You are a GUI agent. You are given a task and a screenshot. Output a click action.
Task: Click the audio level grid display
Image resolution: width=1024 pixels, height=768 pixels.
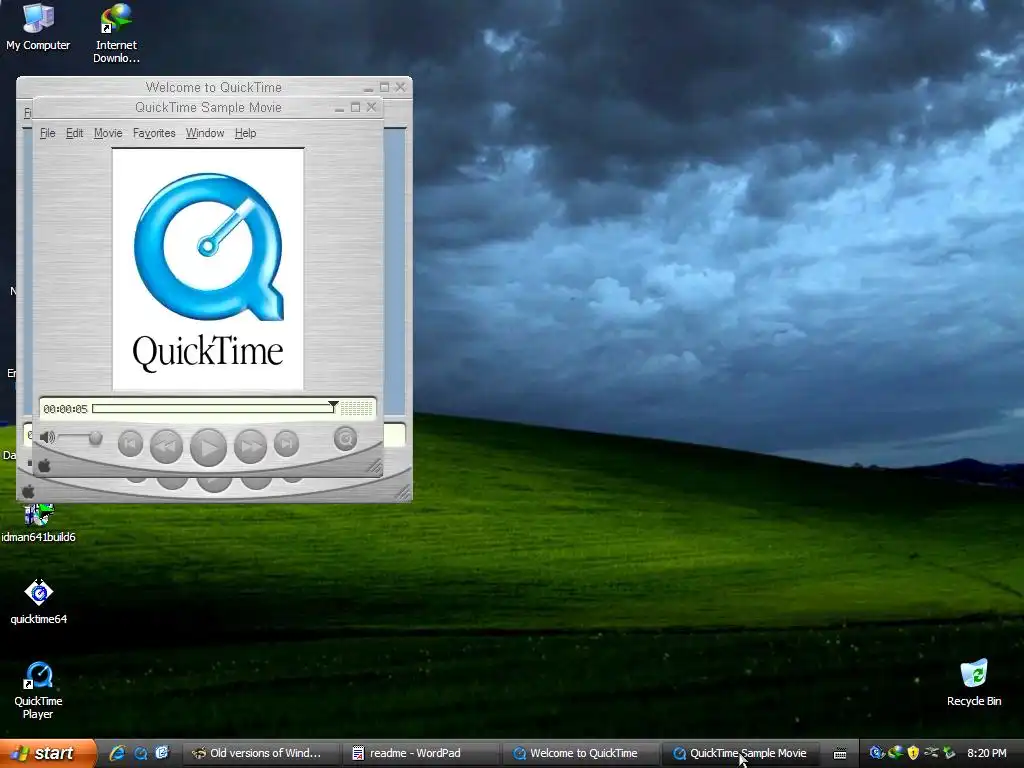(357, 409)
